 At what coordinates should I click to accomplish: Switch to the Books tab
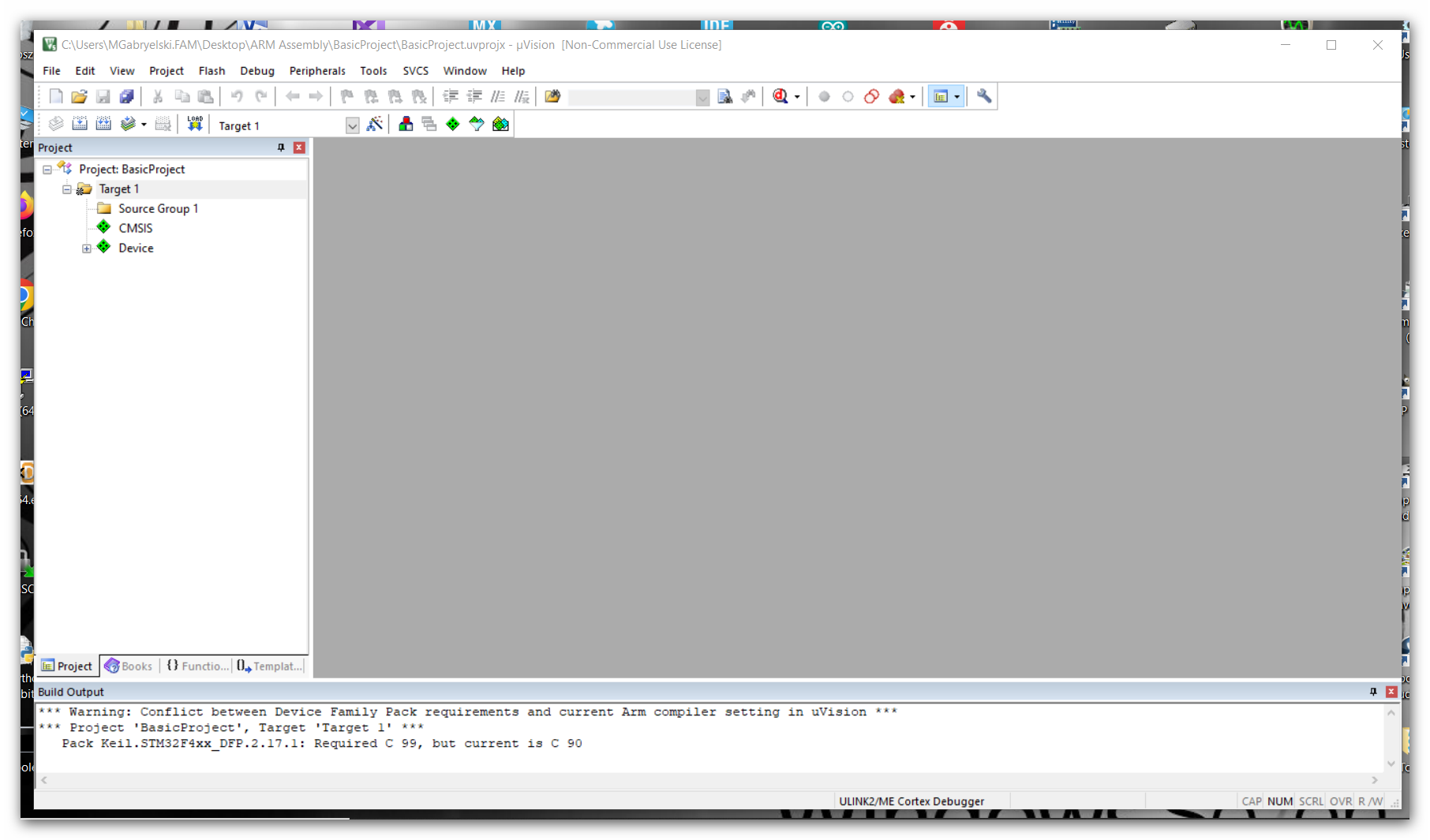pos(129,666)
